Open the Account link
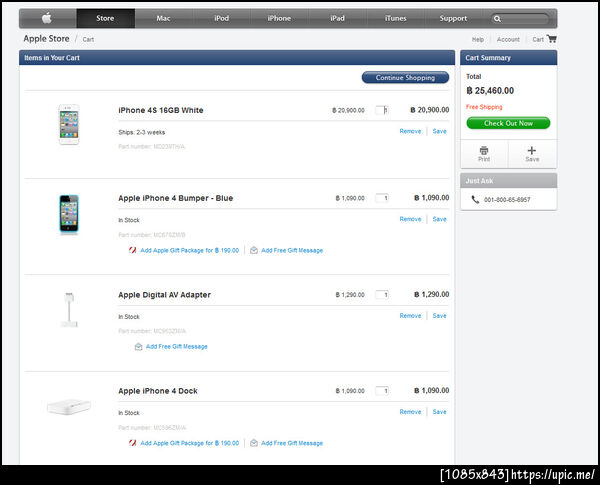The width and height of the screenshot is (600, 485). pyautogui.click(x=508, y=39)
